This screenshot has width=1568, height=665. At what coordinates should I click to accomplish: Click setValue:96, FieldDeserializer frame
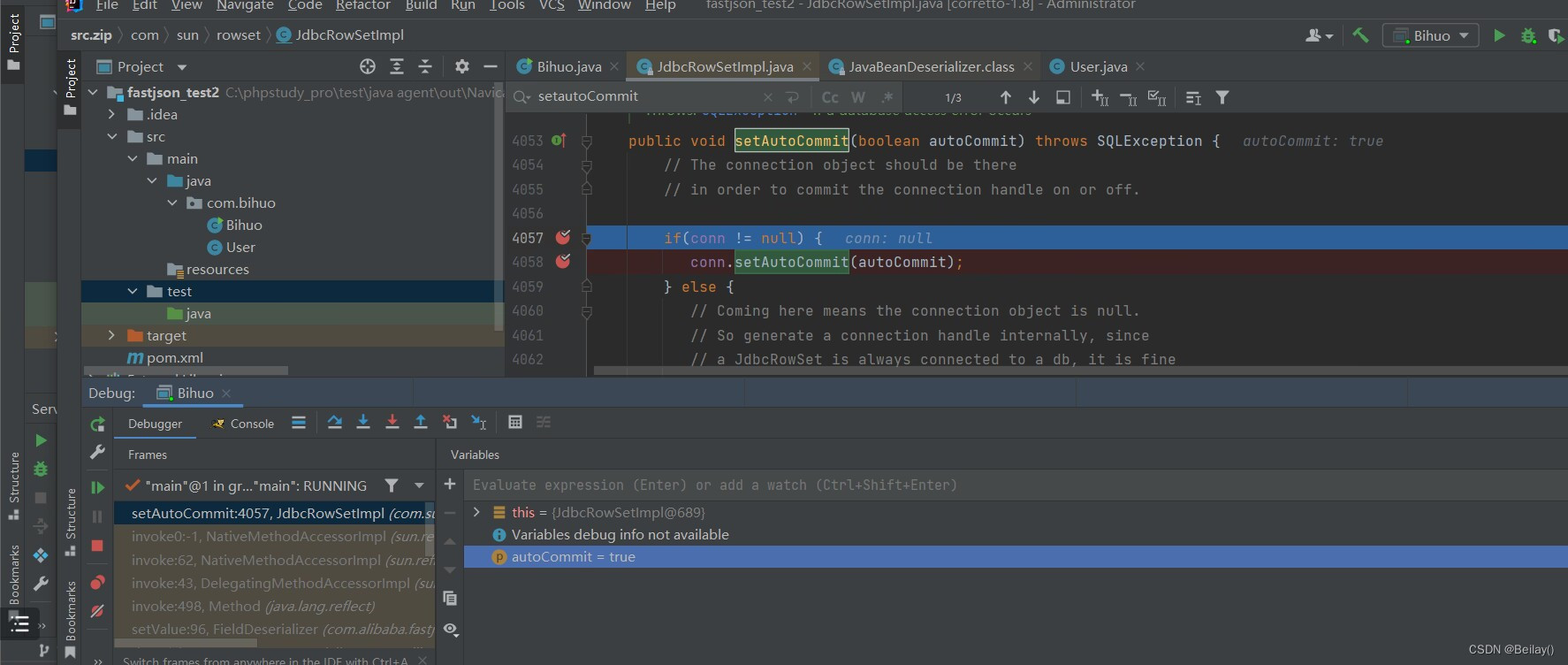click(275, 629)
